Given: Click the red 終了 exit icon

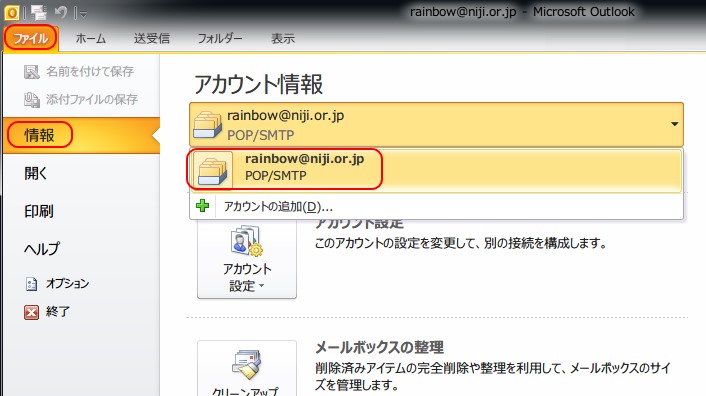Looking at the screenshot, I should (32, 312).
